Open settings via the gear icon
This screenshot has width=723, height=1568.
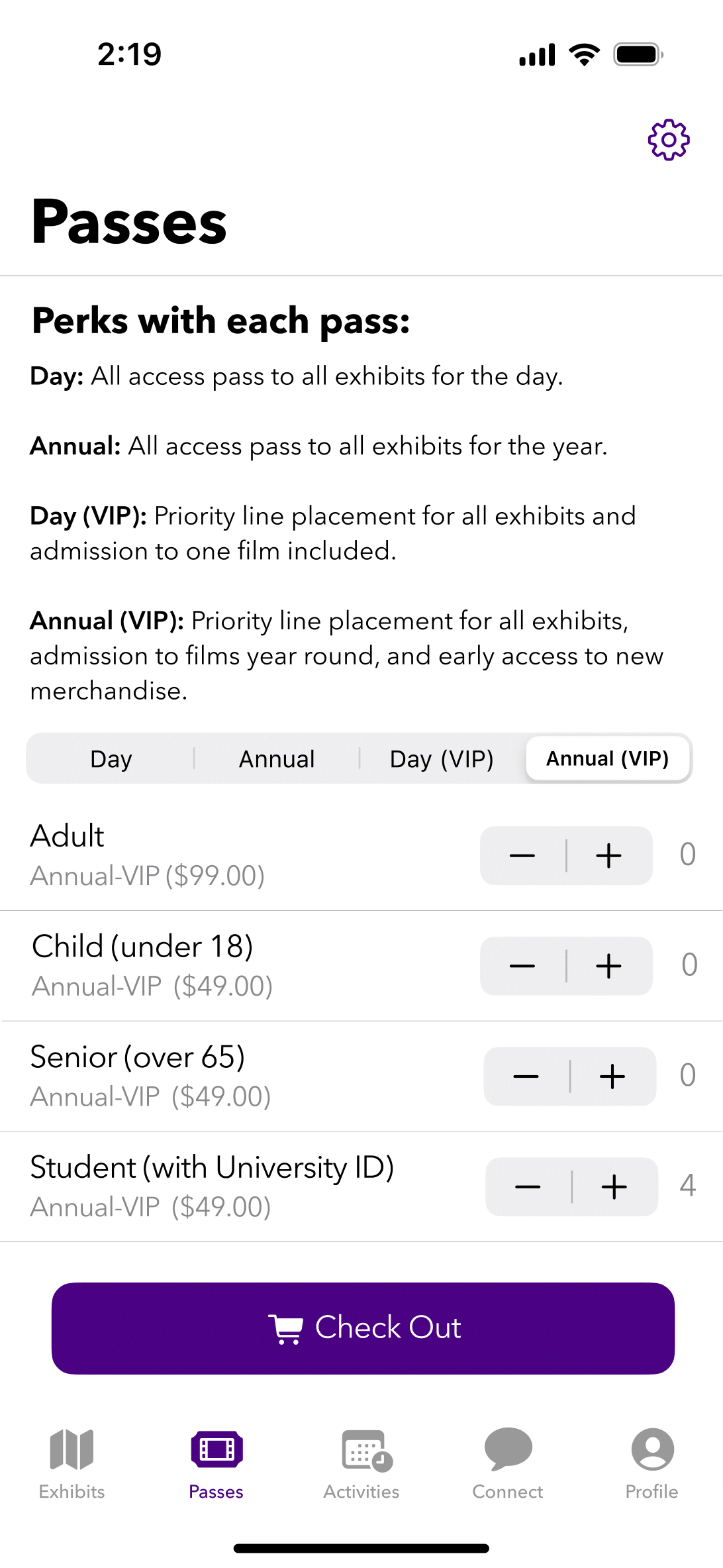pyautogui.click(x=669, y=140)
